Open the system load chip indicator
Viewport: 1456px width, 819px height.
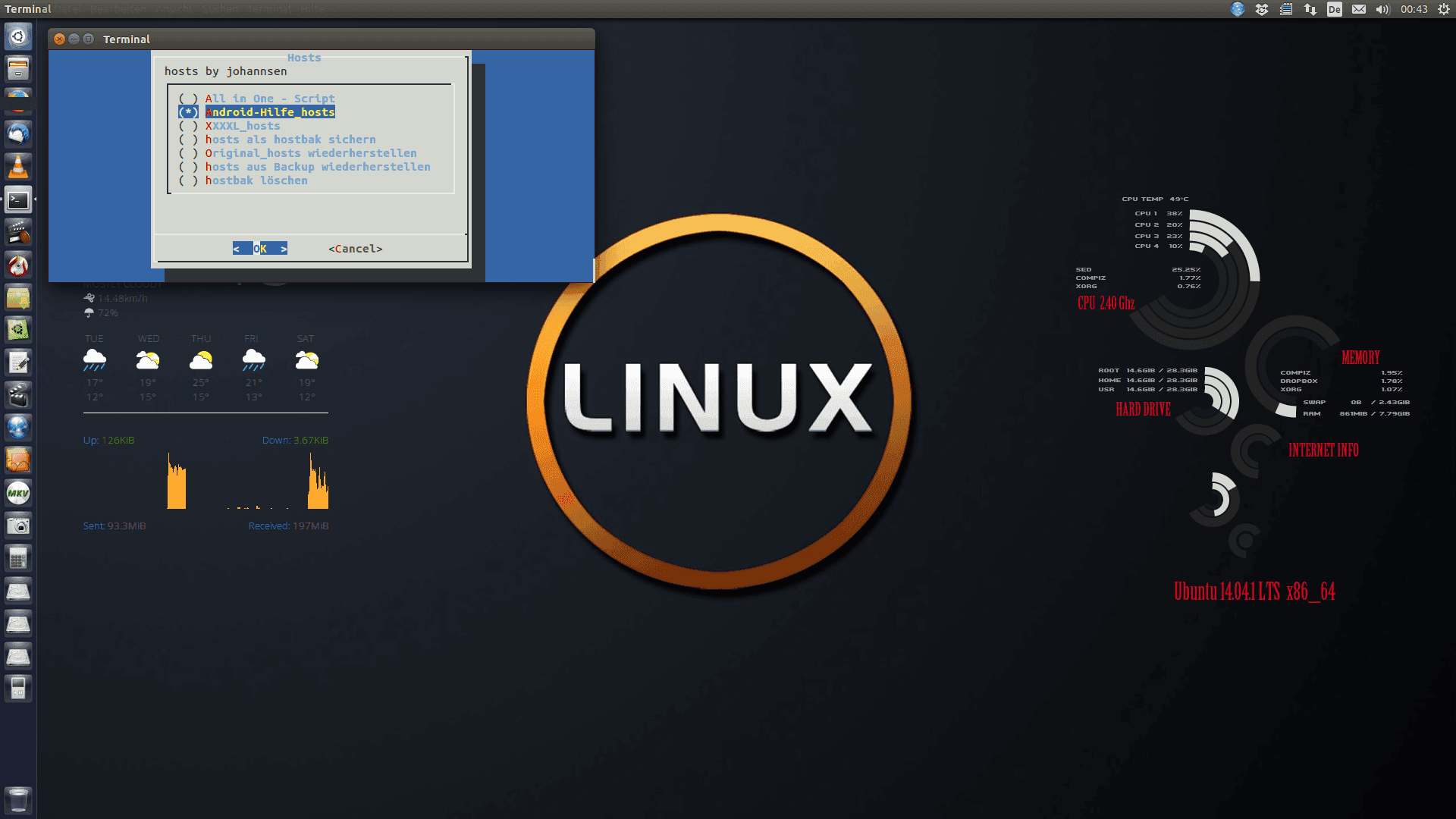click(x=1286, y=9)
